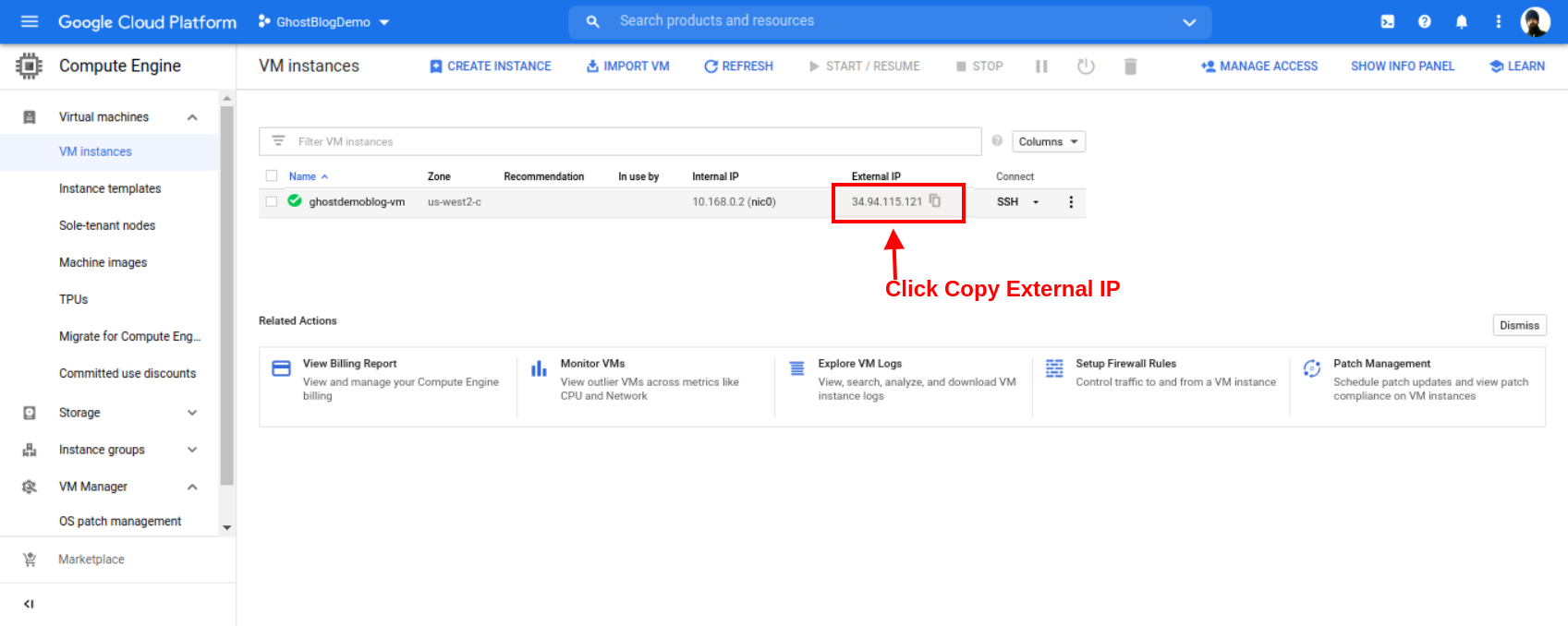Image resolution: width=1568 pixels, height=626 pixels.
Task: Expand the Storage section
Action: 192,413
